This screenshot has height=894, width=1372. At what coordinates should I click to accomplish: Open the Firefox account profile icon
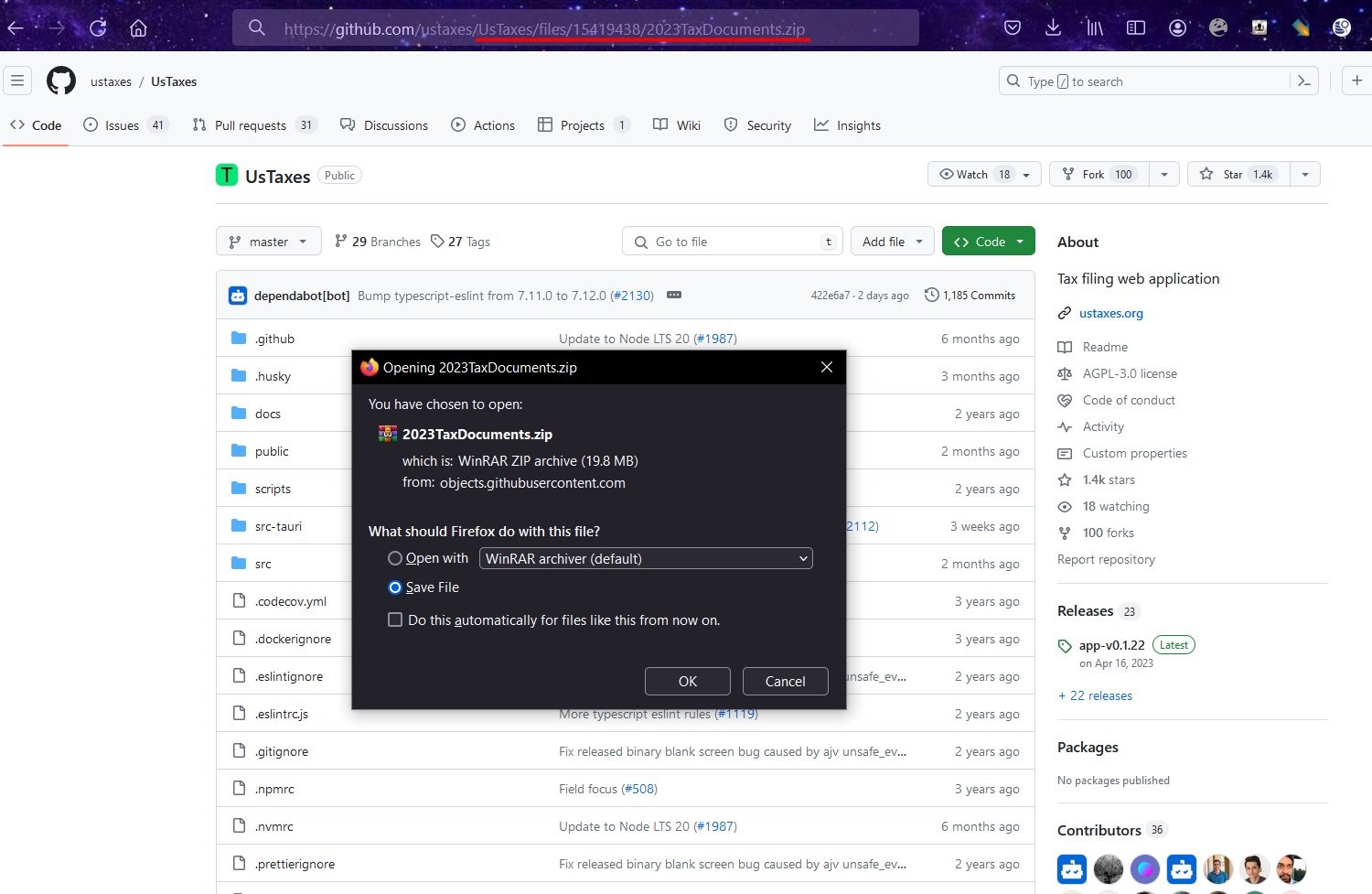(1178, 28)
